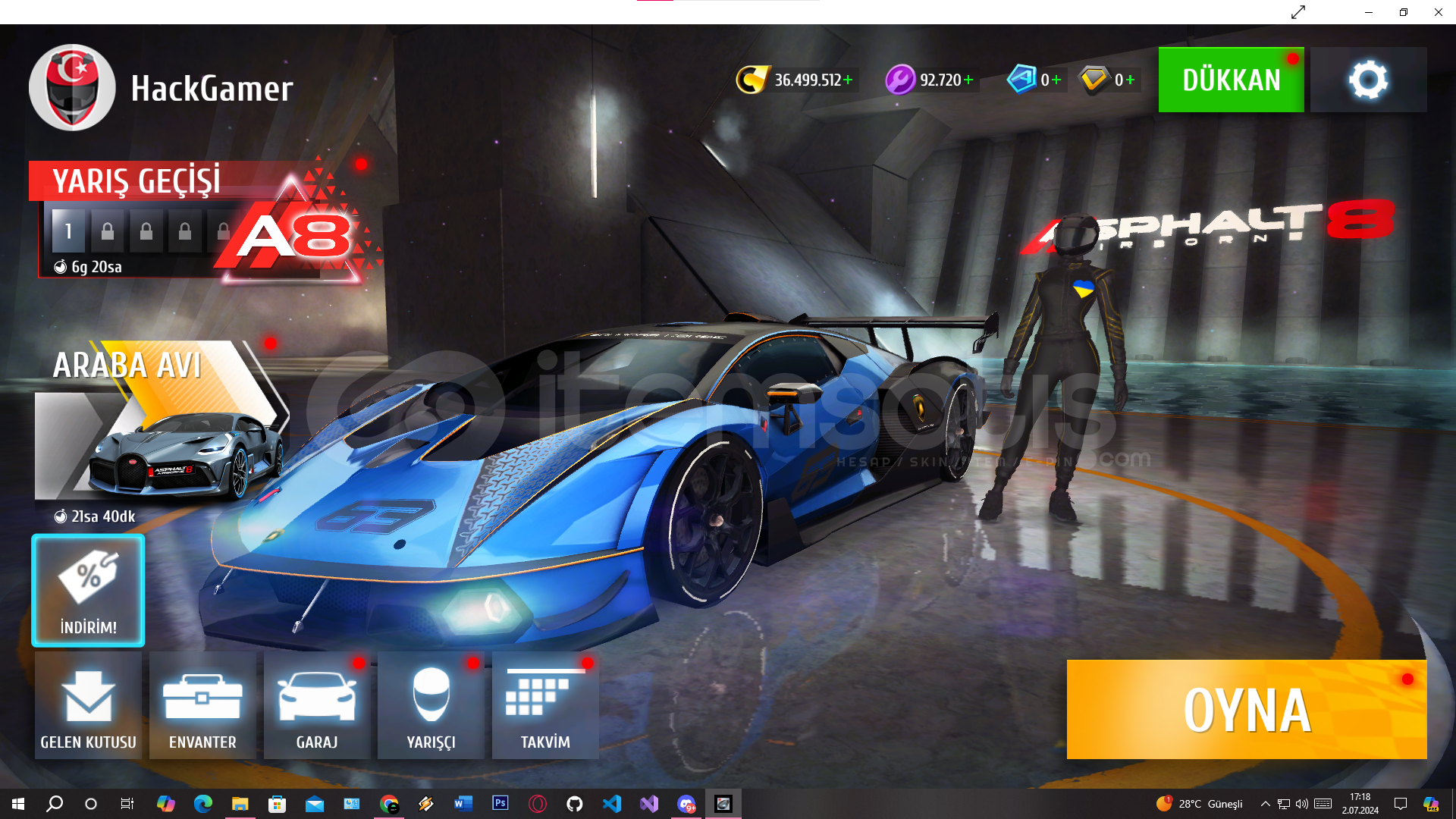The width and height of the screenshot is (1456, 819).
Task: Open the DÜKKAN shop button
Action: point(1231,80)
